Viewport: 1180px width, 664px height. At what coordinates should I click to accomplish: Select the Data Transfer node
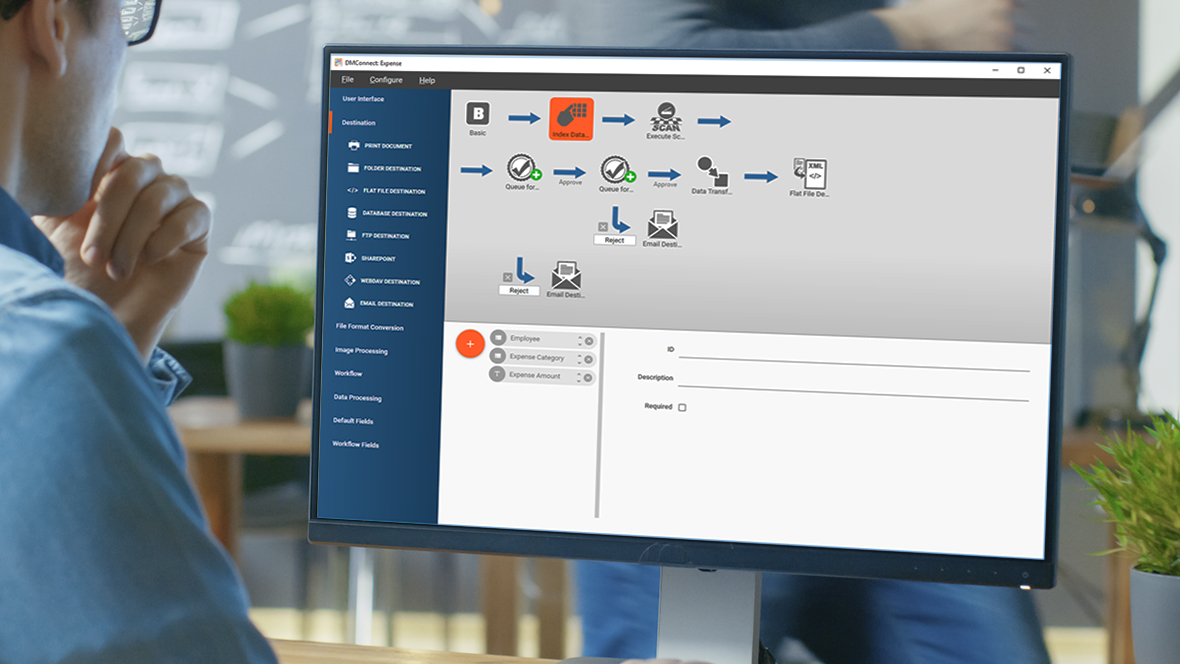(x=712, y=172)
